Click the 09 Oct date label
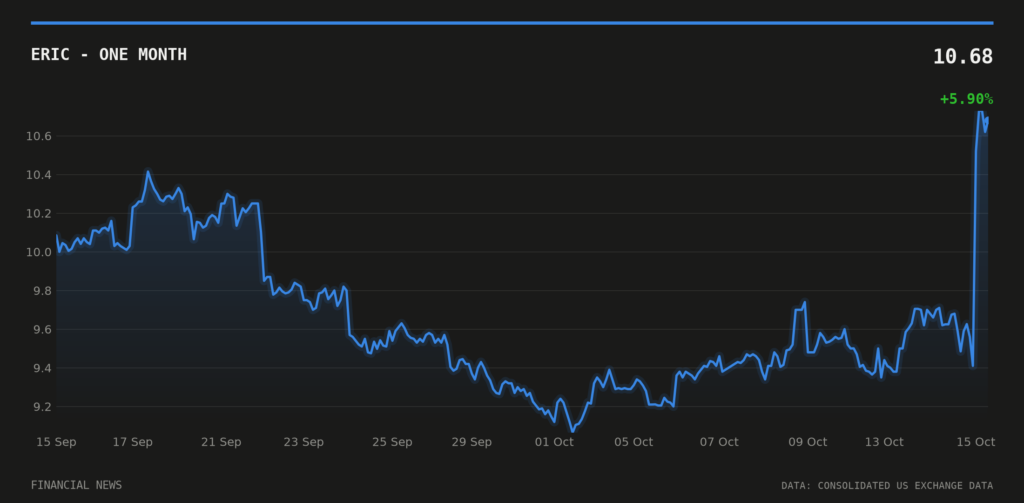The height and width of the screenshot is (503, 1024). click(808, 442)
